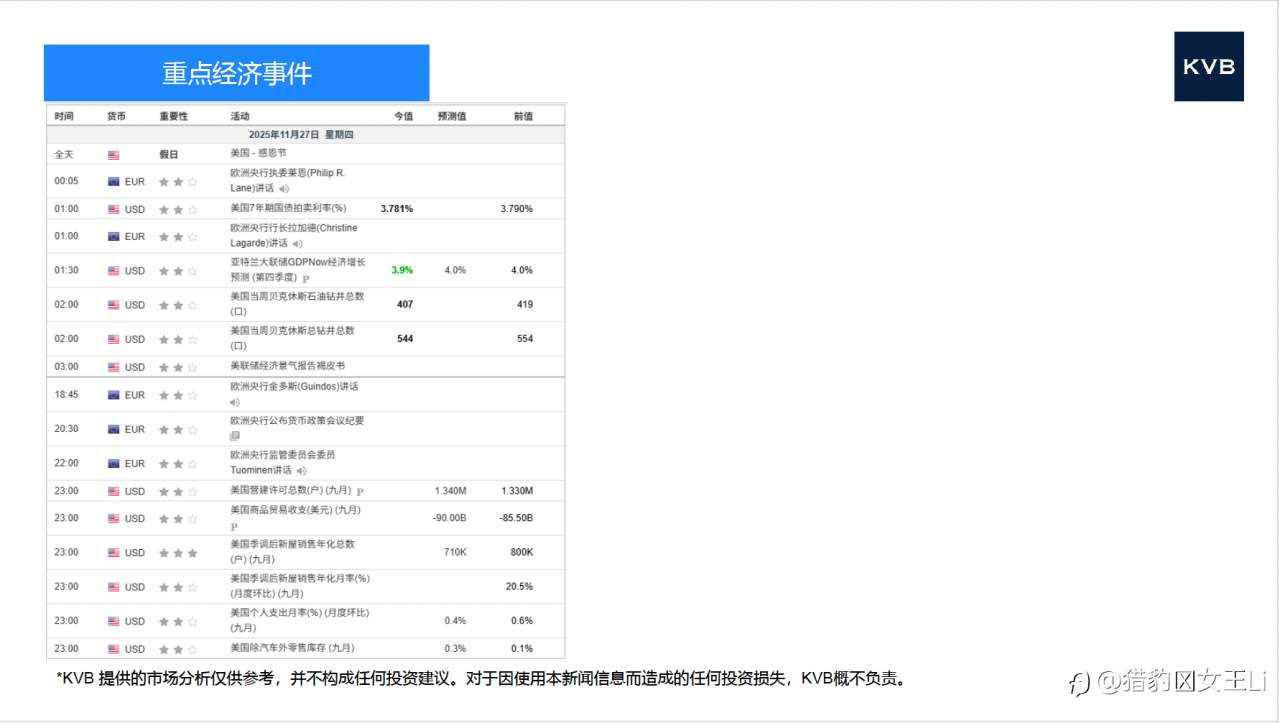Click the star rating in the 美国个人支出月率 row

click(x=178, y=621)
